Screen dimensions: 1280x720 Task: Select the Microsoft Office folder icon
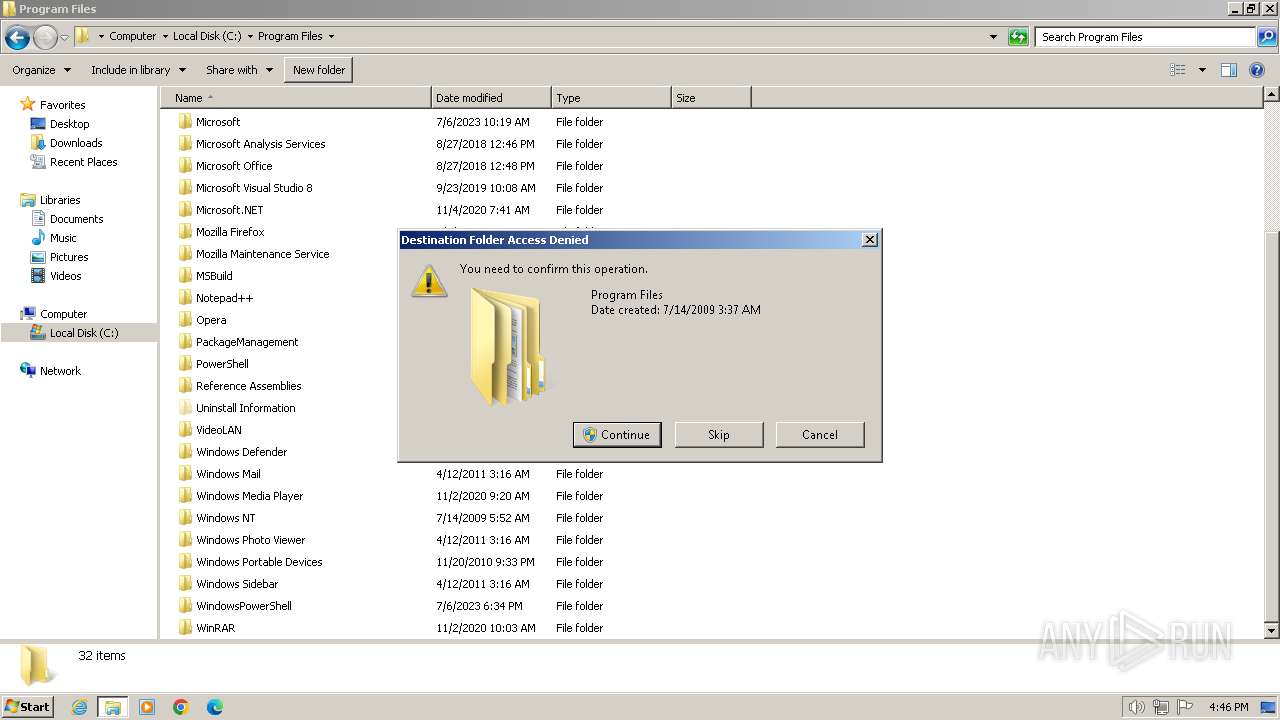[185, 166]
